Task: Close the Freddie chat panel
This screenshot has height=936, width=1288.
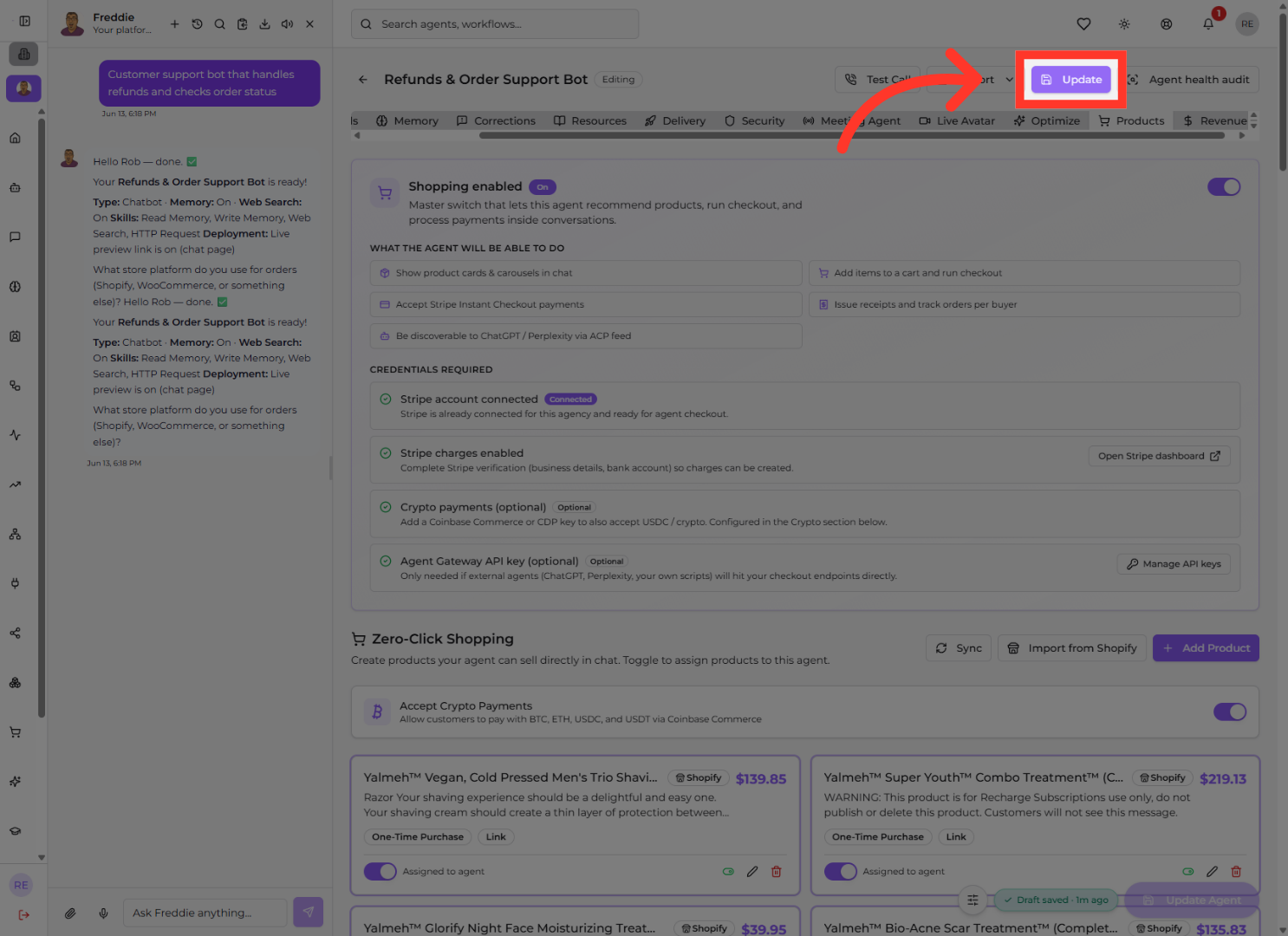Action: [309, 24]
